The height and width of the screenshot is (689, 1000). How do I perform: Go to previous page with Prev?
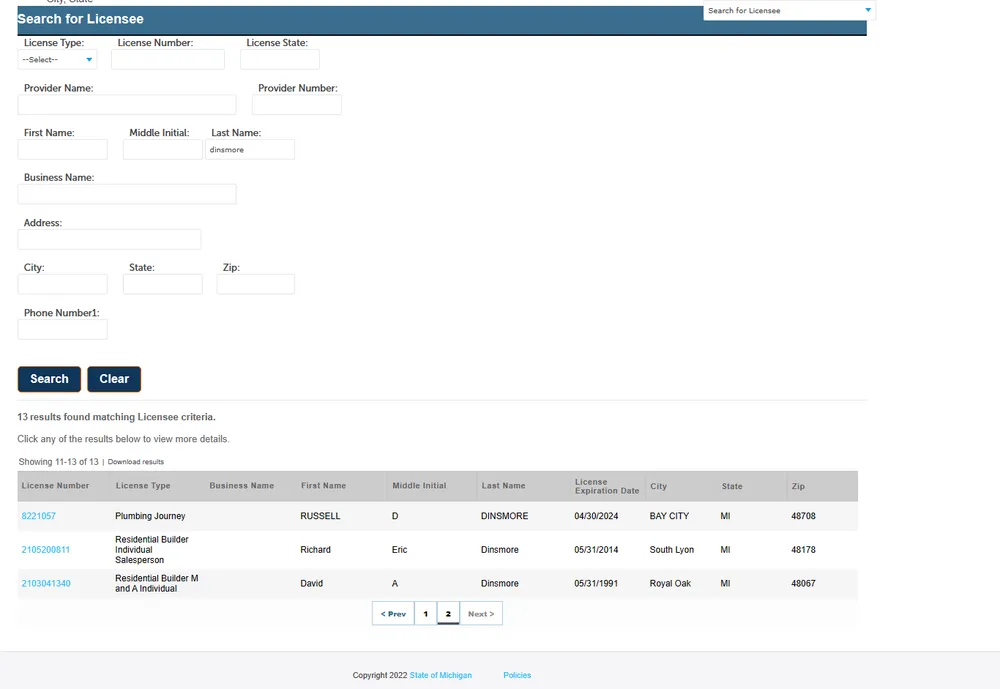coord(393,614)
